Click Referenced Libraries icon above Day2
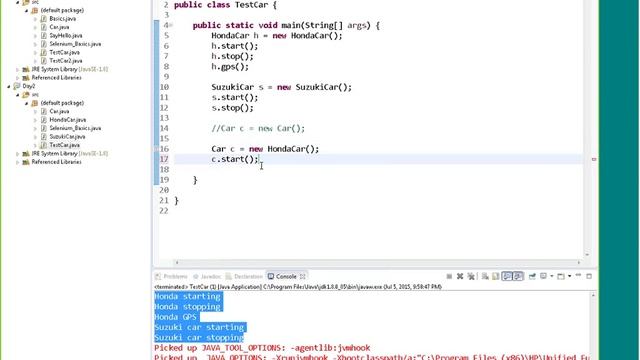The width and height of the screenshot is (640, 360). [x=26, y=78]
